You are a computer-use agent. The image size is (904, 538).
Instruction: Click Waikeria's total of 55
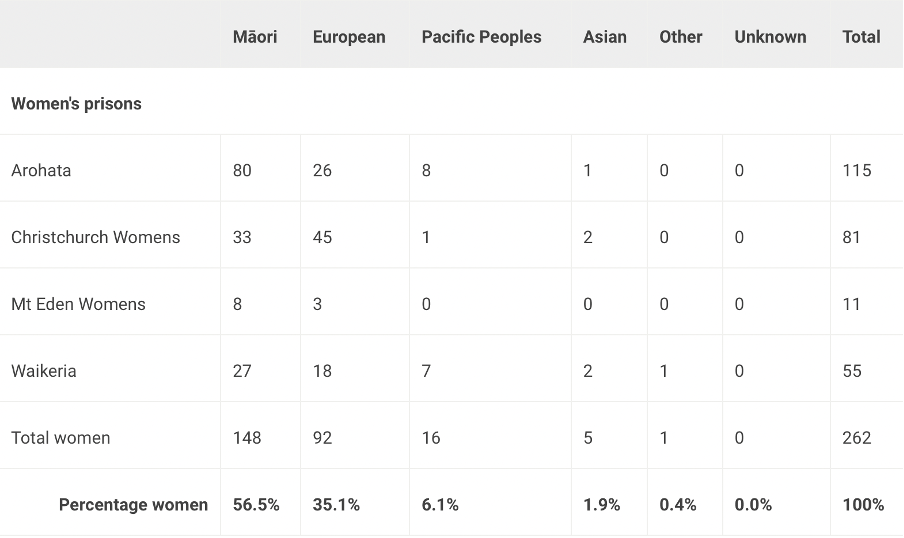(852, 371)
